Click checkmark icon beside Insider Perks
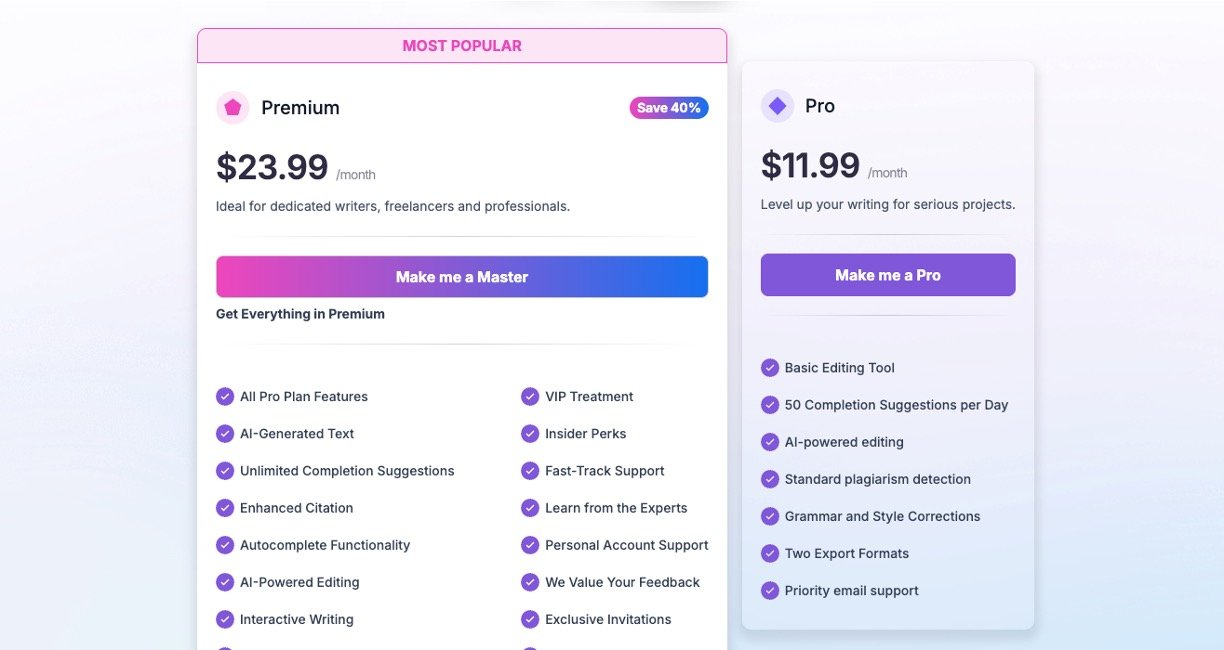1224x650 pixels. pos(530,434)
